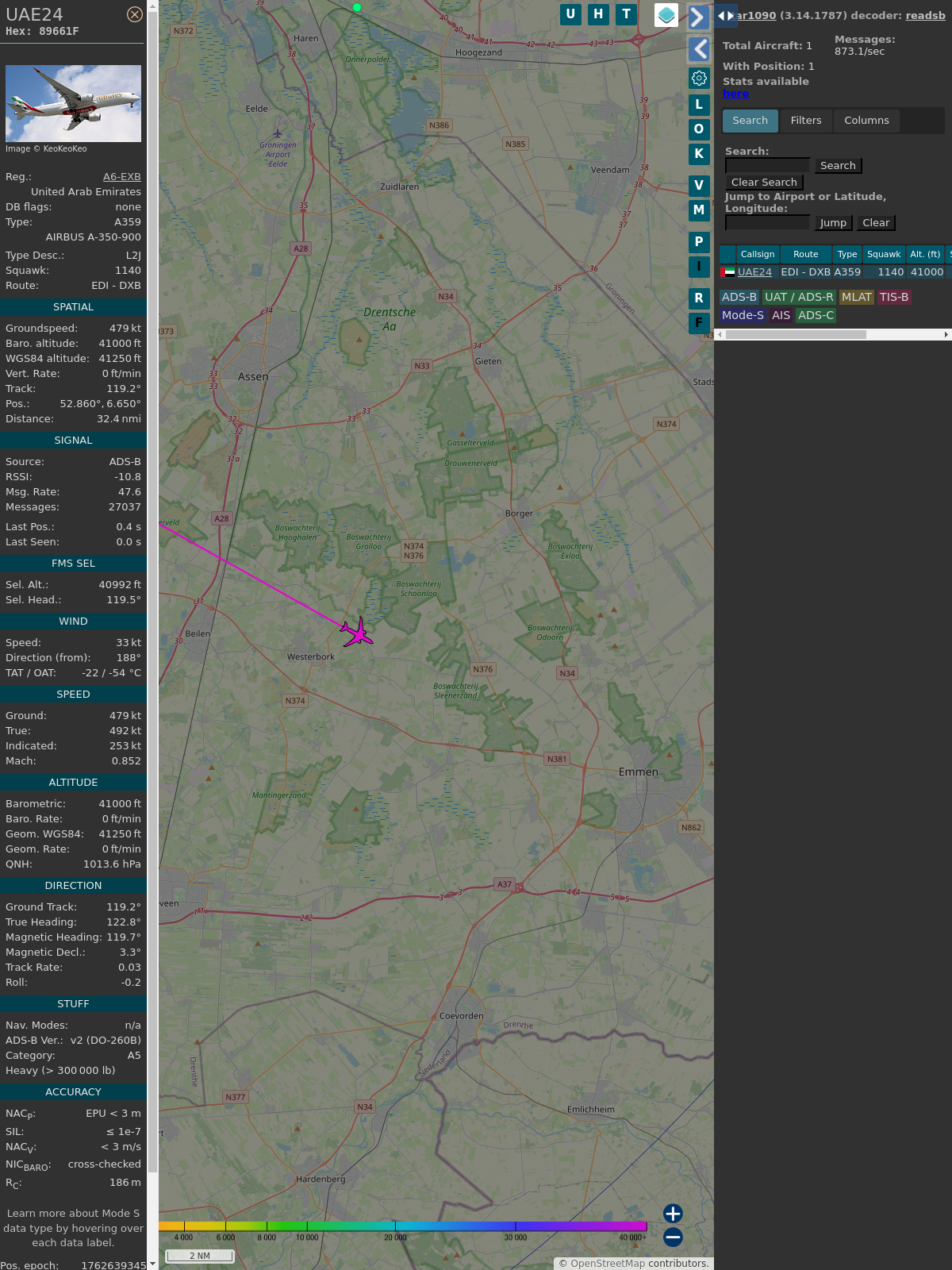Switch to the Filters tab
Image resolution: width=952 pixels, height=1270 pixels.
point(805,121)
